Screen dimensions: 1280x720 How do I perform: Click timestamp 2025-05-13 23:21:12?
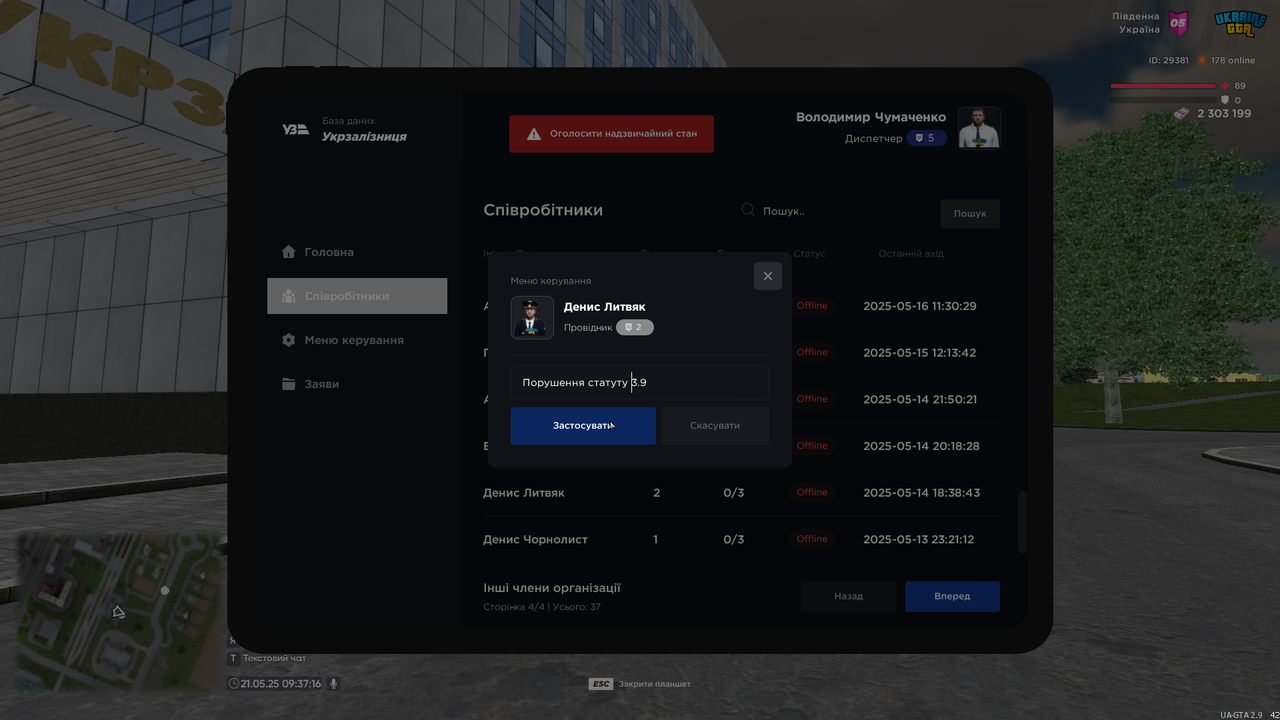[x=919, y=539]
